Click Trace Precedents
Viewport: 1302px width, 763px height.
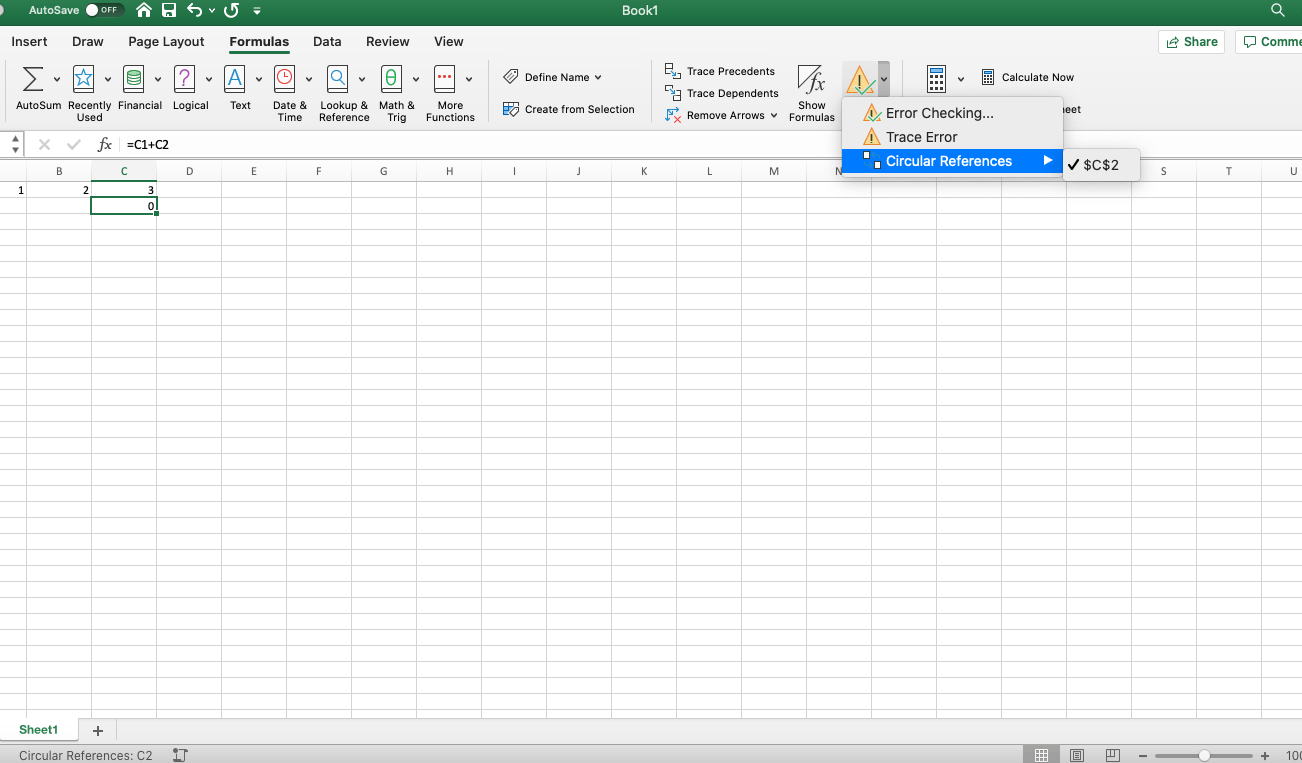(x=720, y=71)
